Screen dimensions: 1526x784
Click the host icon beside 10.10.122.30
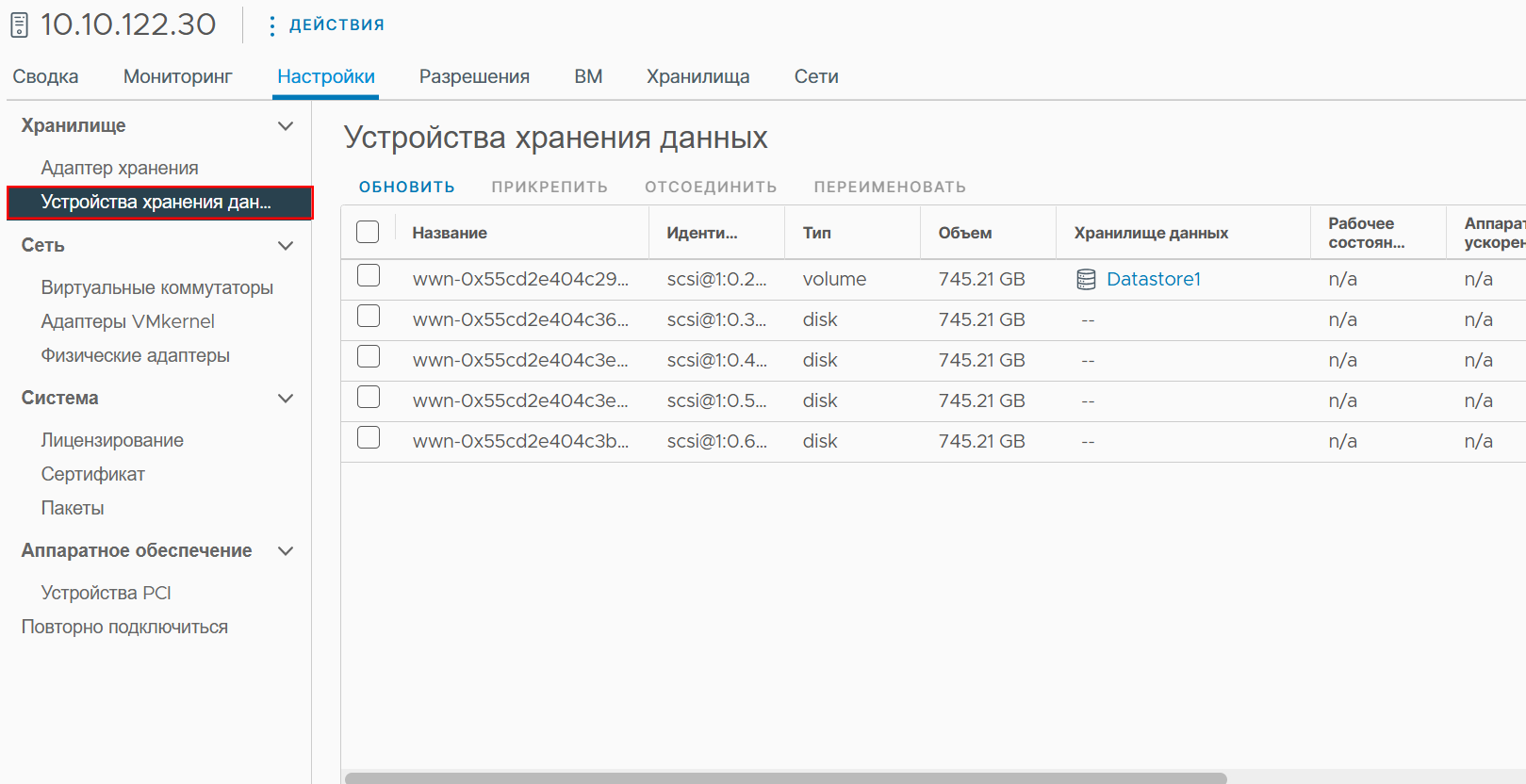coord(19,24)
